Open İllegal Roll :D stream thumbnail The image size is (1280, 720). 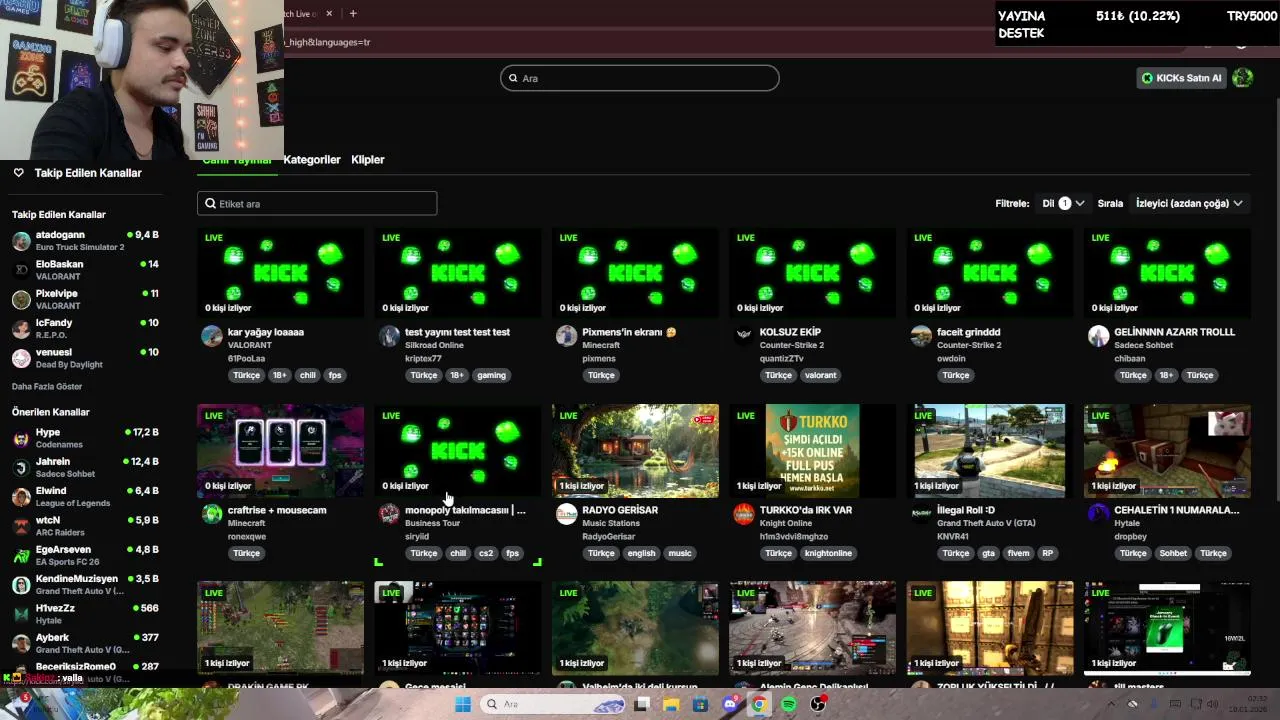(990, 451)
